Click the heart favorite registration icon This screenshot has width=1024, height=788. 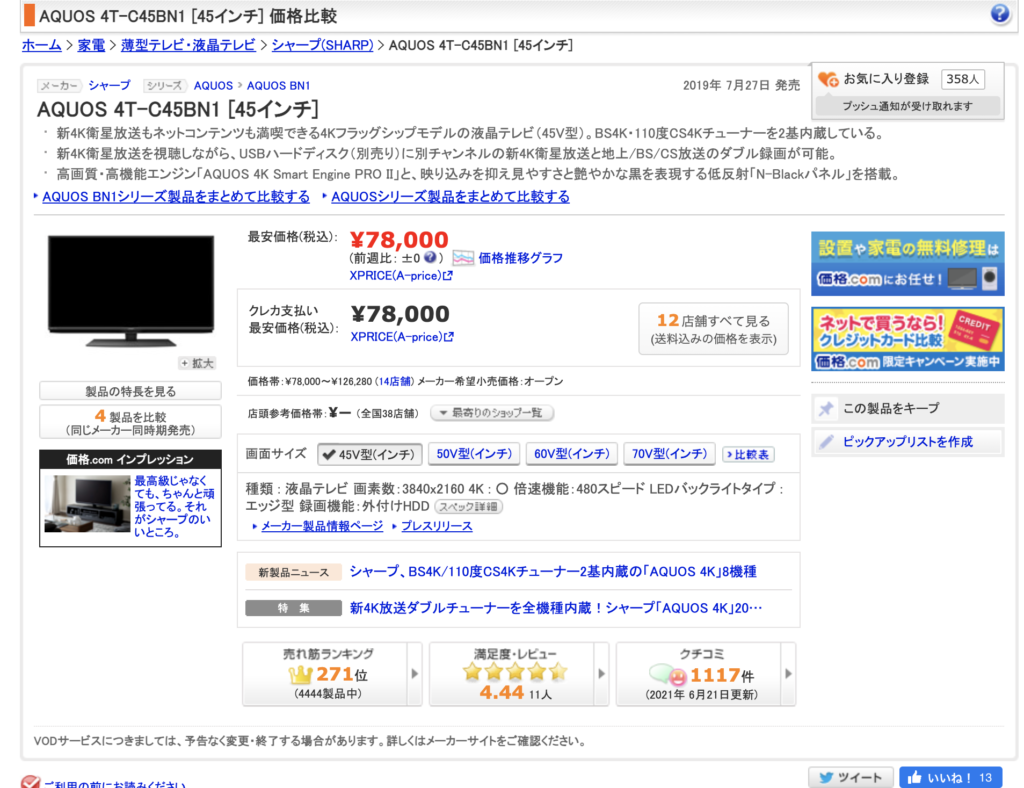click(828, 79)
